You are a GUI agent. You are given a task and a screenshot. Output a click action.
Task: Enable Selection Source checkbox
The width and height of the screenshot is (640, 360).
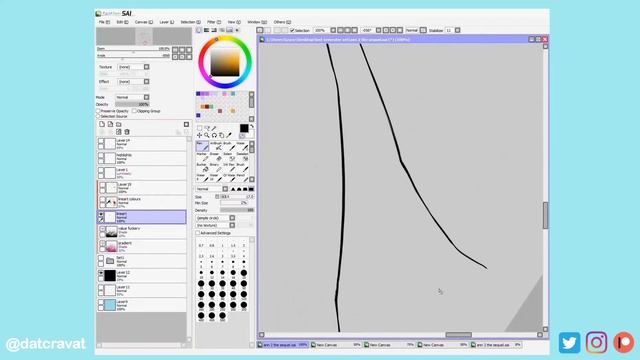click(x=98, y=116)
